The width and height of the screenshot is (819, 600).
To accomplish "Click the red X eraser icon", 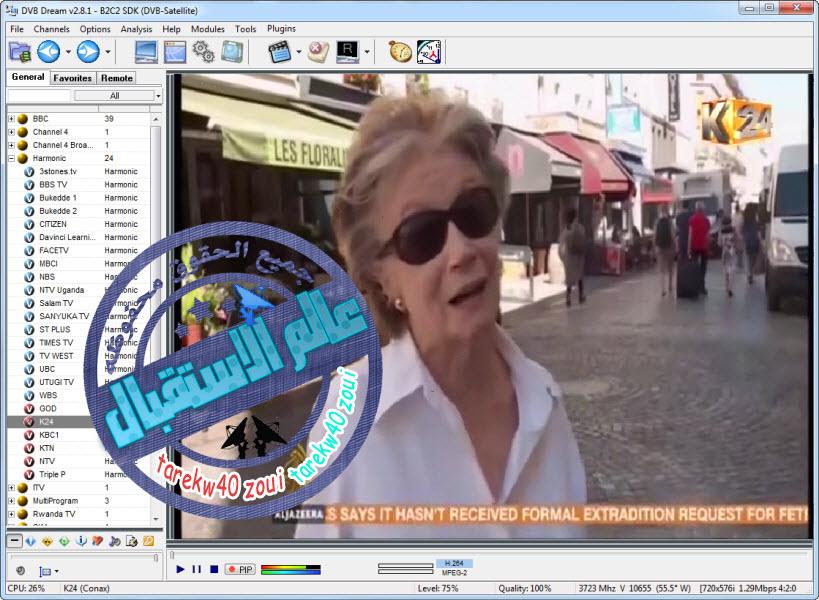I will [x=318, y=52].
